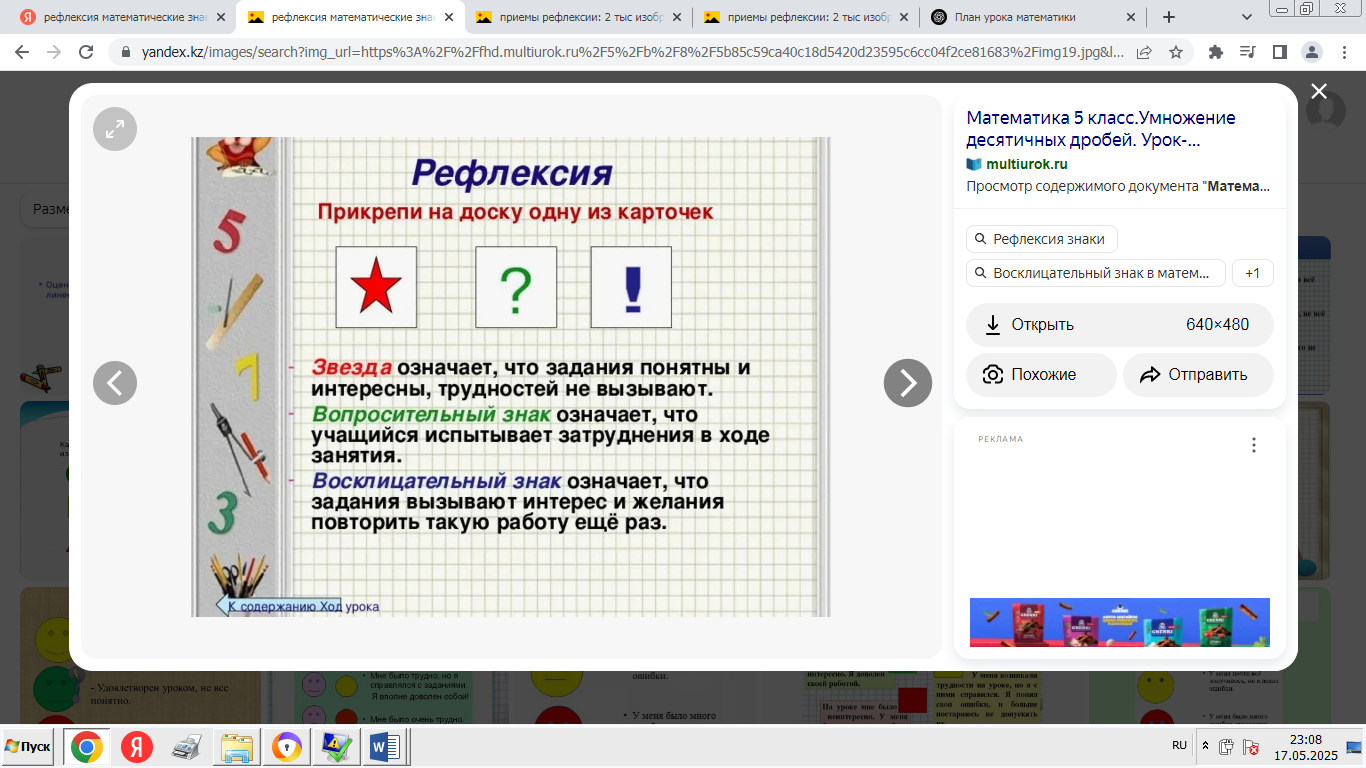This screenshot has height=768, width=1366.
Task: Open the ad options three-dot menu
Action: [1254, 445]
